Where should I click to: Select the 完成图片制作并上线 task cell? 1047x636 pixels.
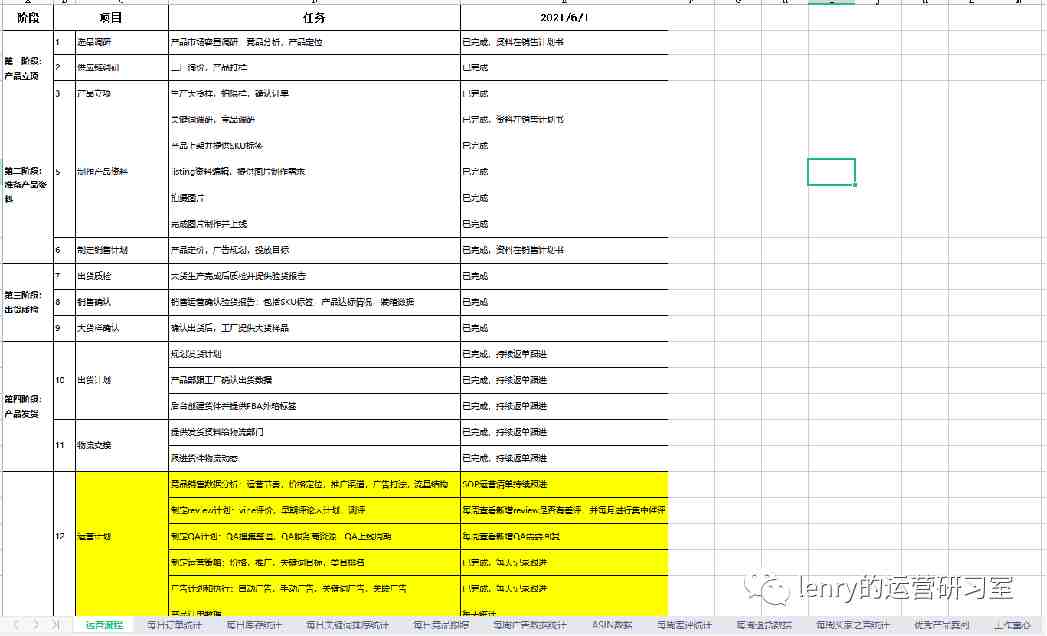click(314, 224)
